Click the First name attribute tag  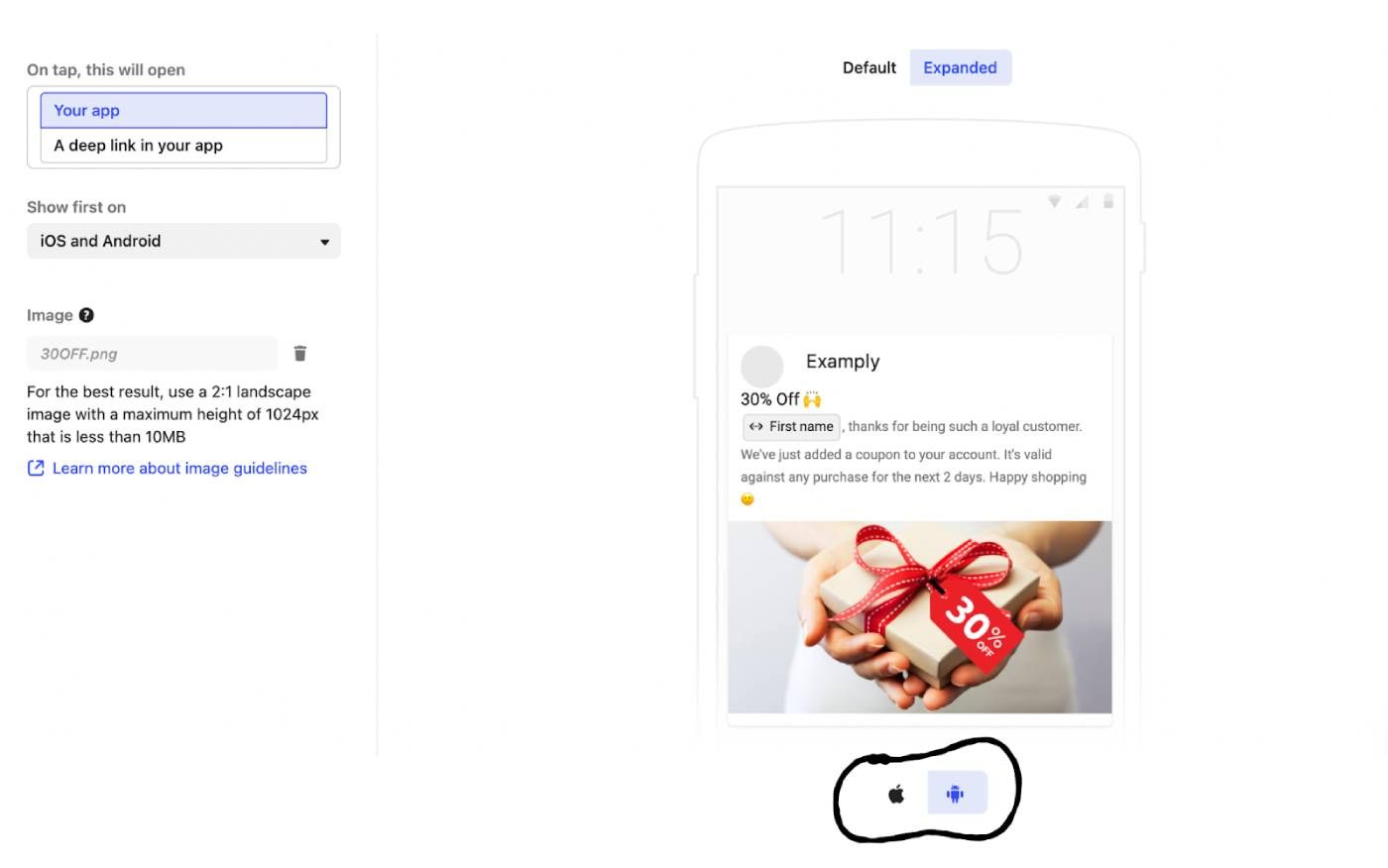tap(791, 427)
